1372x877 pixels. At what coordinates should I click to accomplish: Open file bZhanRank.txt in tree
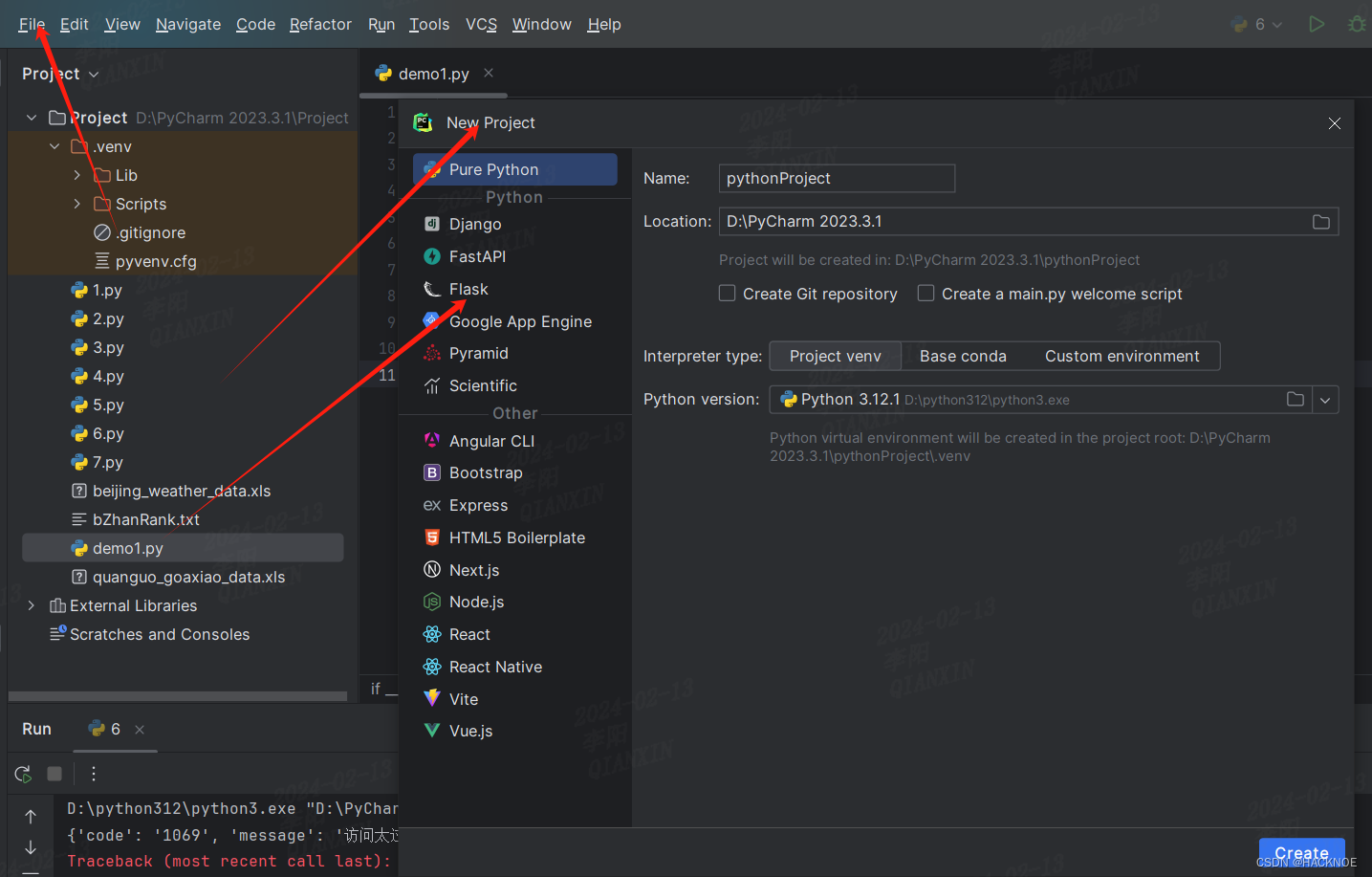145,519
